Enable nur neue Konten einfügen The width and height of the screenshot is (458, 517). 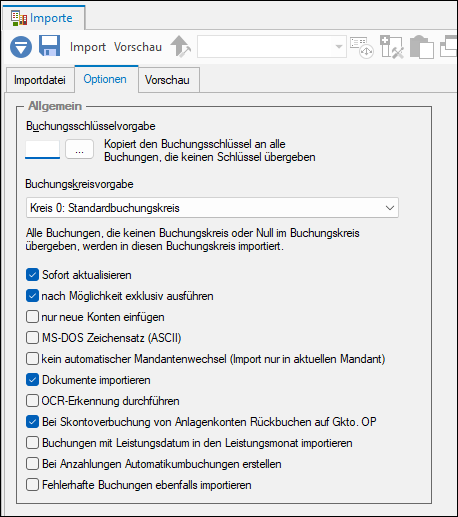tap(32, 317)
